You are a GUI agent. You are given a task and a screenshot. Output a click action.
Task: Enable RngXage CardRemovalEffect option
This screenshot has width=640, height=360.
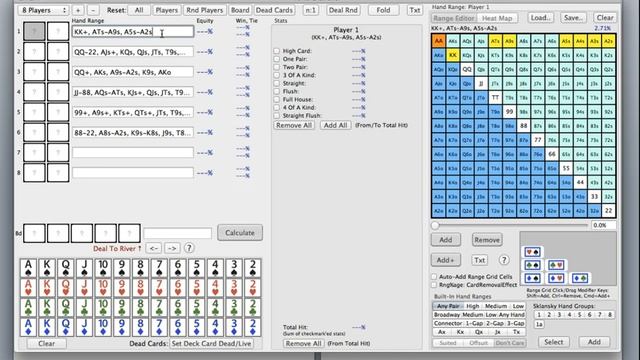click(434, 285)
